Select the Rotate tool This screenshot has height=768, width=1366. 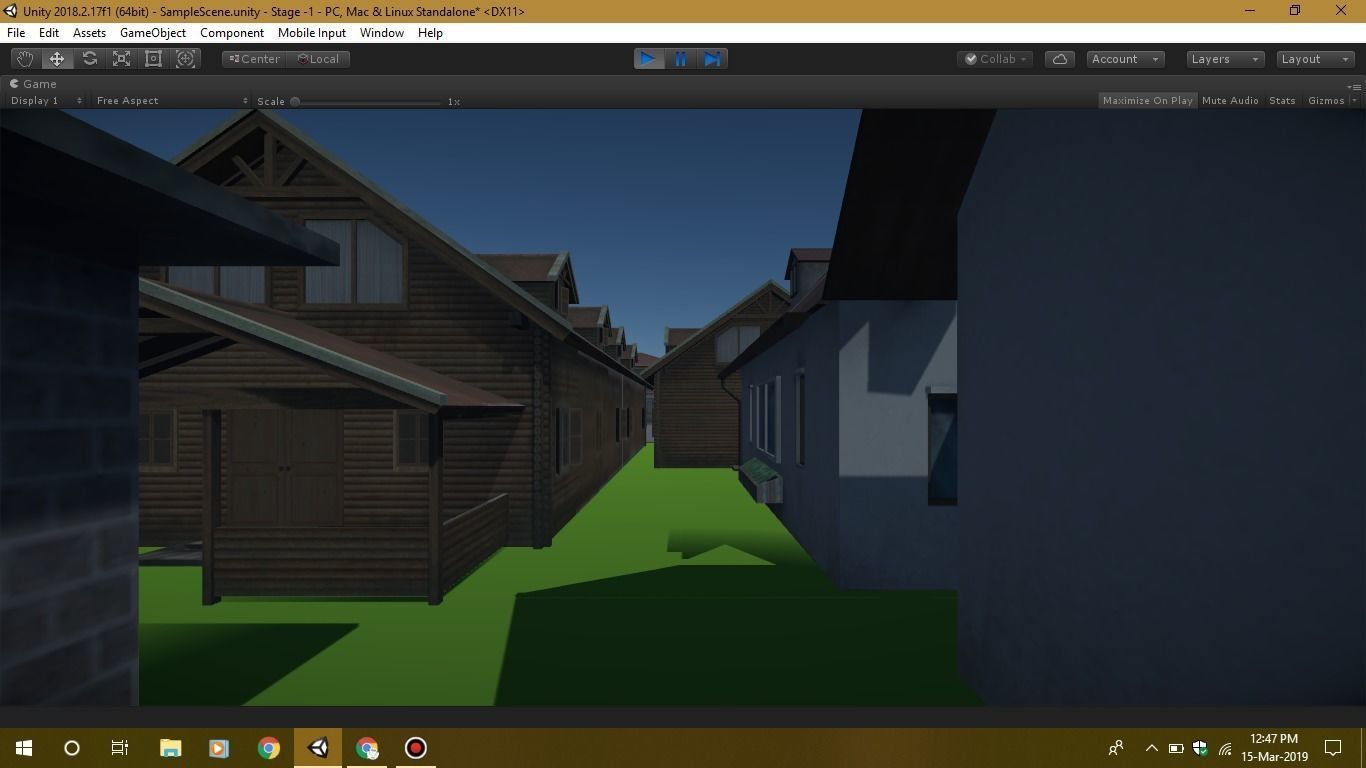pos(89,59)
